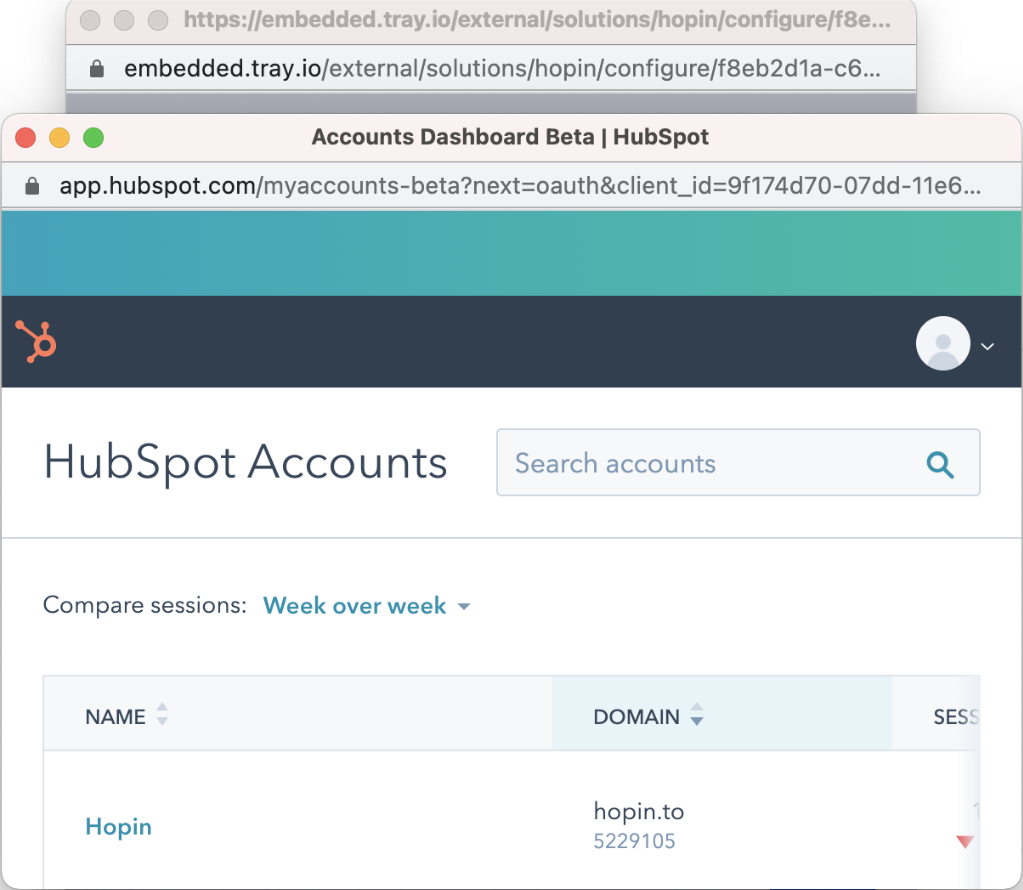Click the search magnifier icon
Image resolution: width=1023 pixels, height=890 pixels.
tap(940, 465)
